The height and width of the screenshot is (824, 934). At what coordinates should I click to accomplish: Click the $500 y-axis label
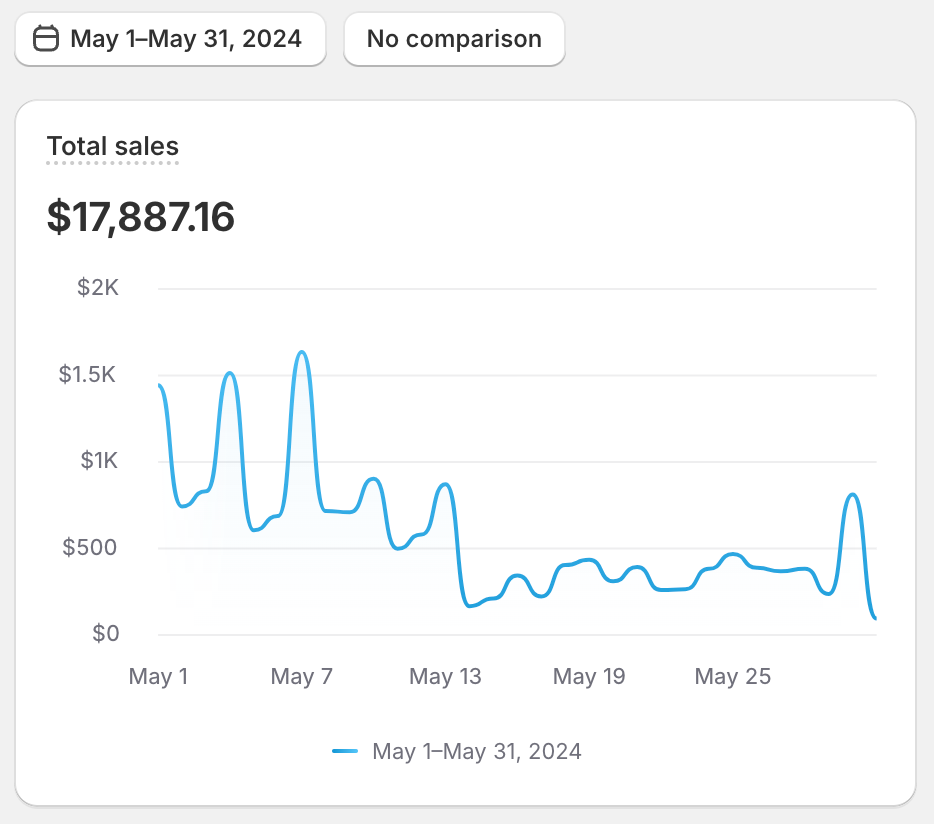point(91,547)
